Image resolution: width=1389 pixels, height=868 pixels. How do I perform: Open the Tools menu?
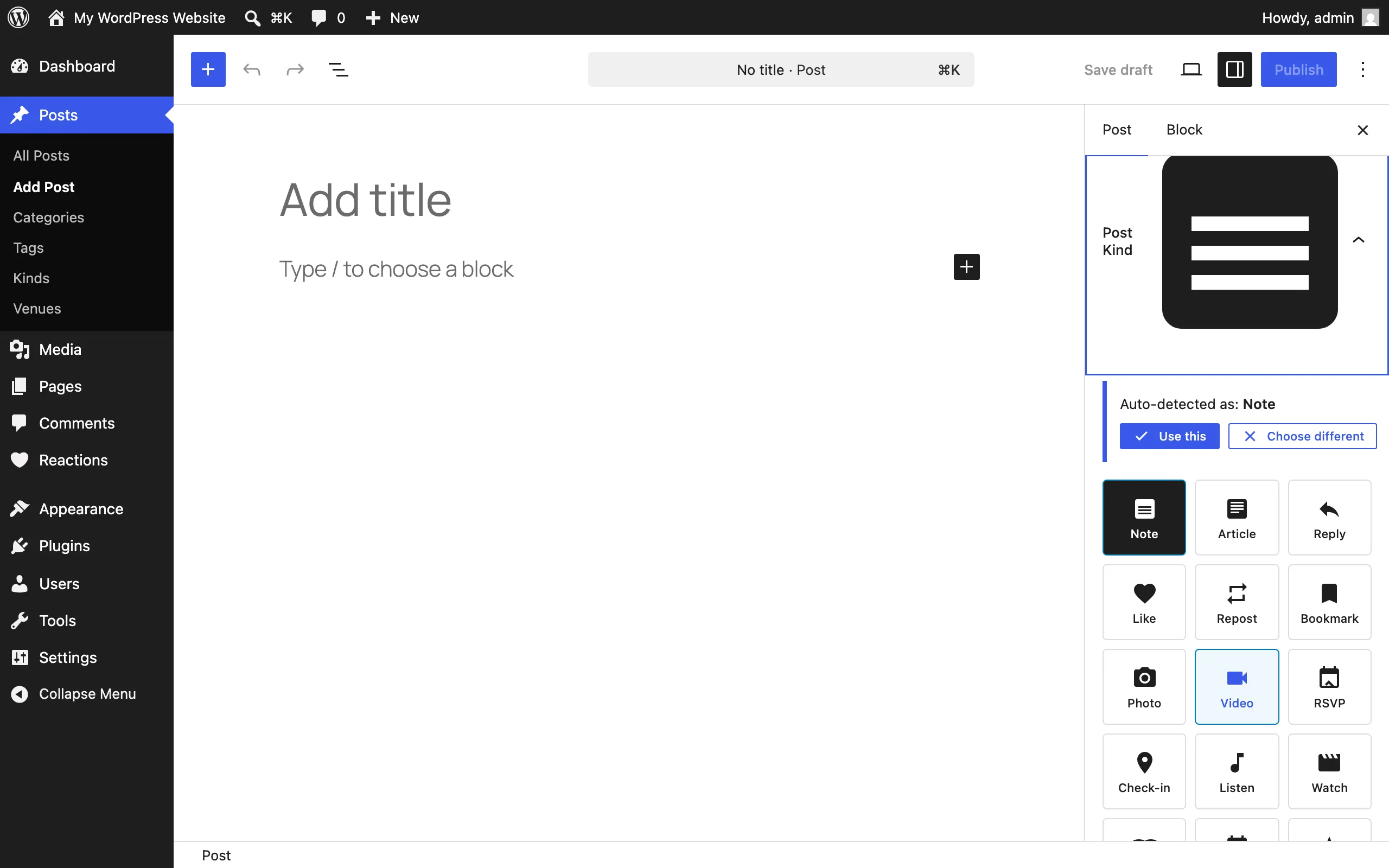click(x=87, y=620)
